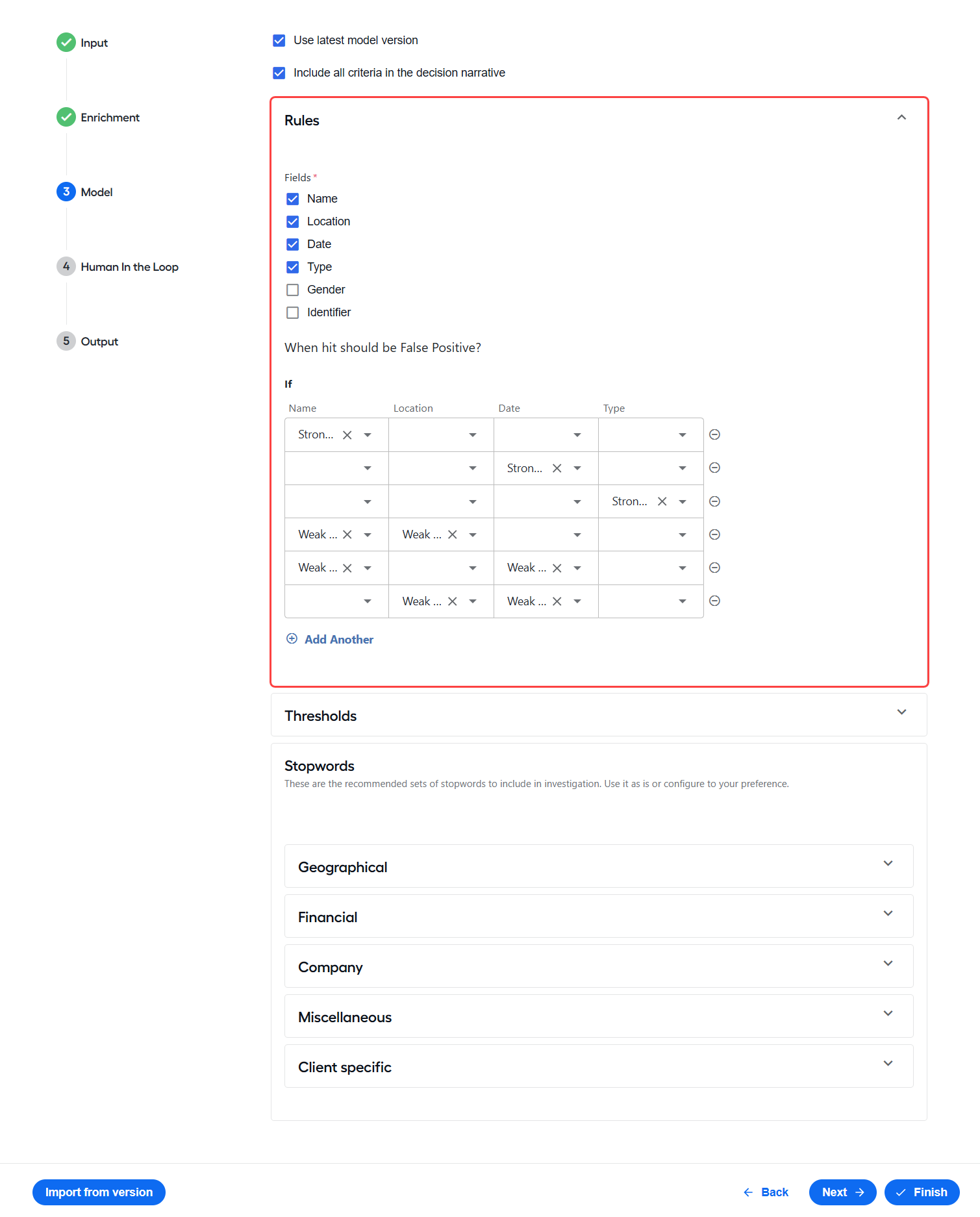Expand the Client specific stopwords panel
Screen dimensions: 980x1217
click(599, 1066)
